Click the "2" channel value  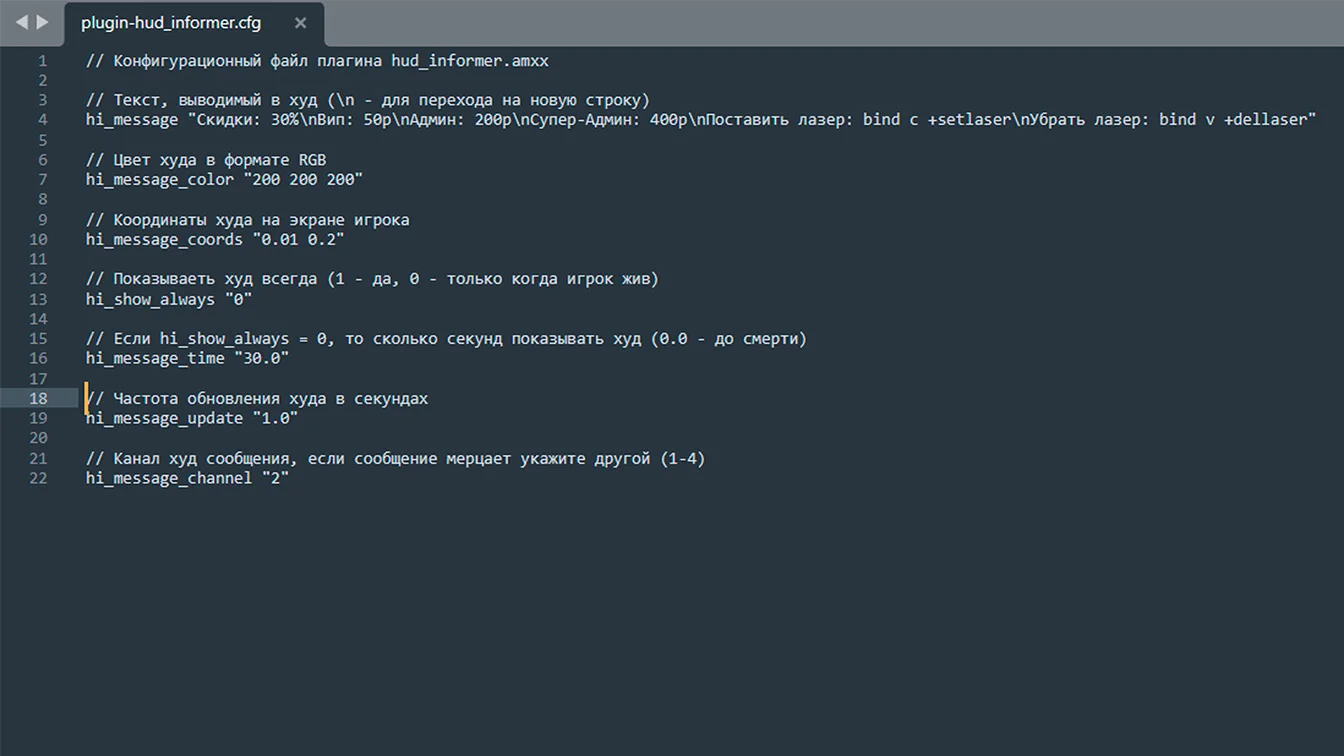tap(275, 479)
